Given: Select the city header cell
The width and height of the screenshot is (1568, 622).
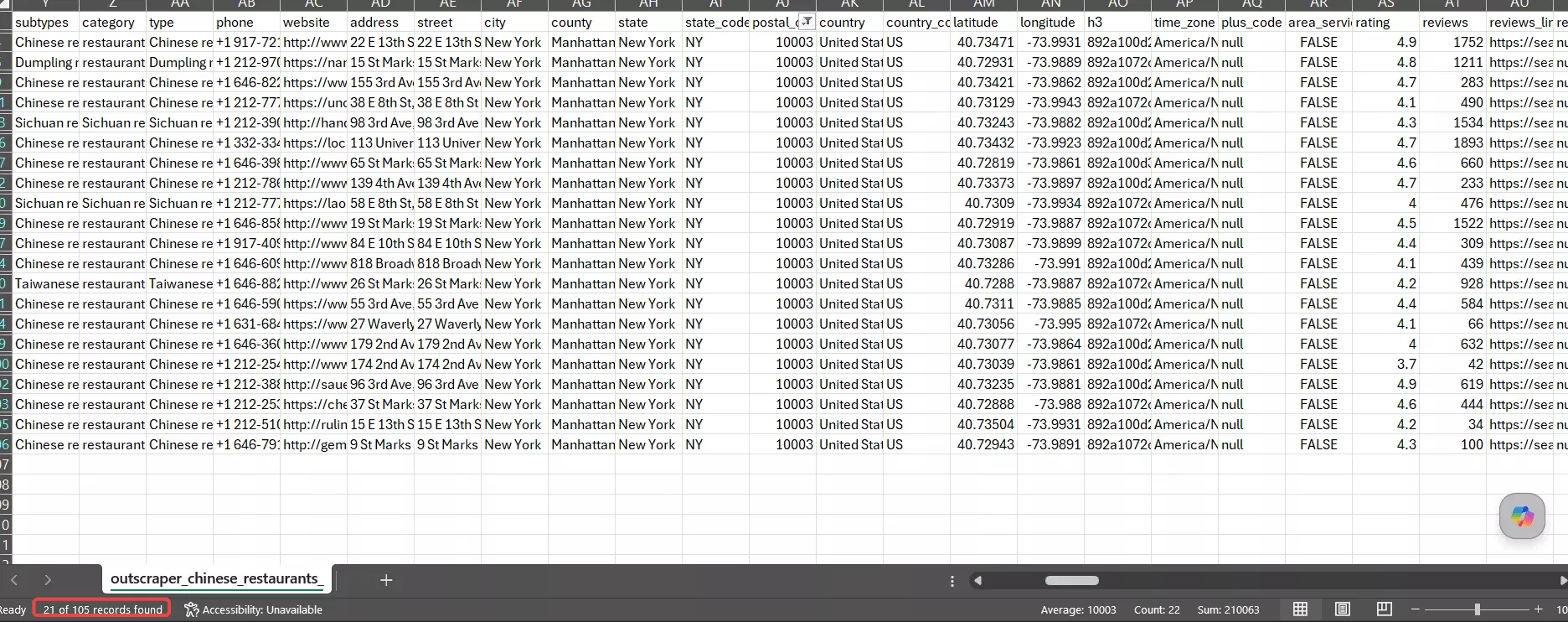Looking at the screenshot, I should click(514, 22).
